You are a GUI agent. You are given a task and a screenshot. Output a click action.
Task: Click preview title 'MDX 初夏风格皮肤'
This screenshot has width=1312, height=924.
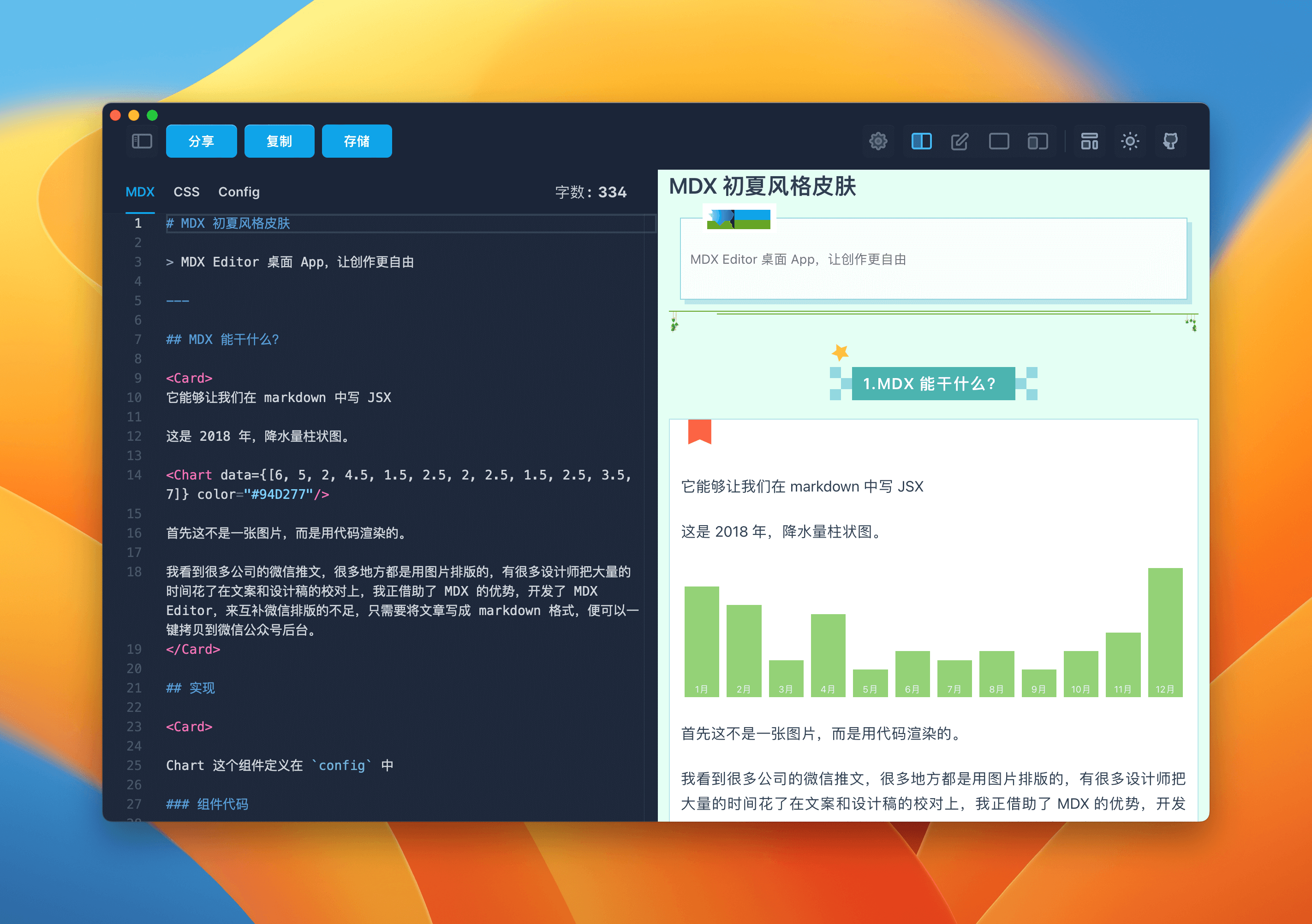pos(762,187)
